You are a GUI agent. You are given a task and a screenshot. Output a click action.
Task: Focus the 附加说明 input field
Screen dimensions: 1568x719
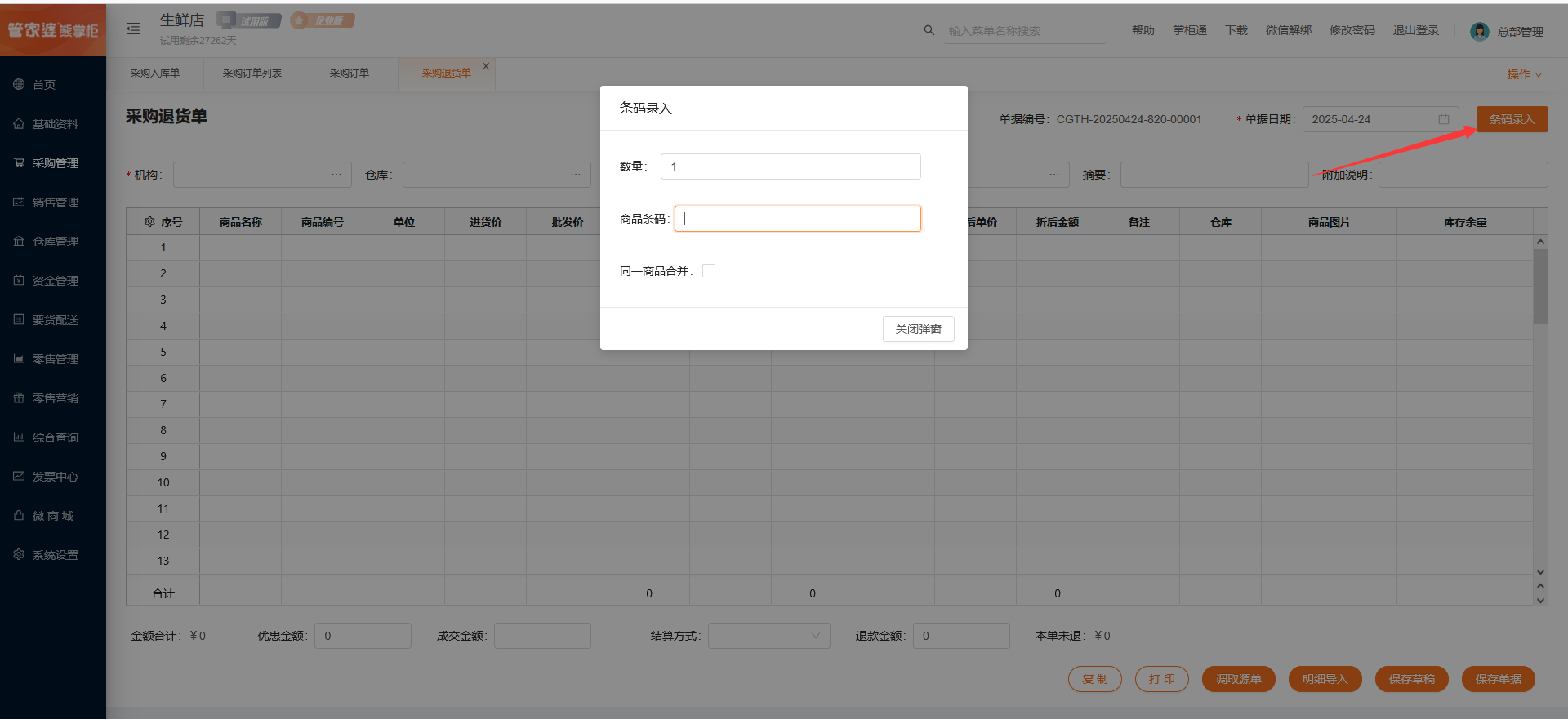click(x=1463, y=175)
